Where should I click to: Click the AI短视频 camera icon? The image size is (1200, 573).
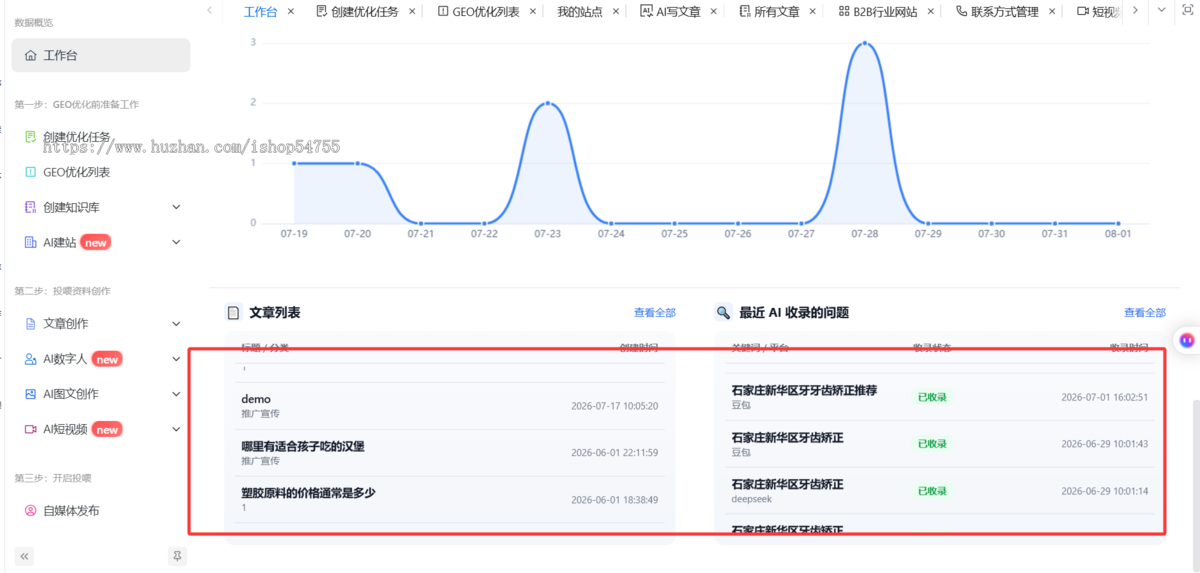coord(30,429)
